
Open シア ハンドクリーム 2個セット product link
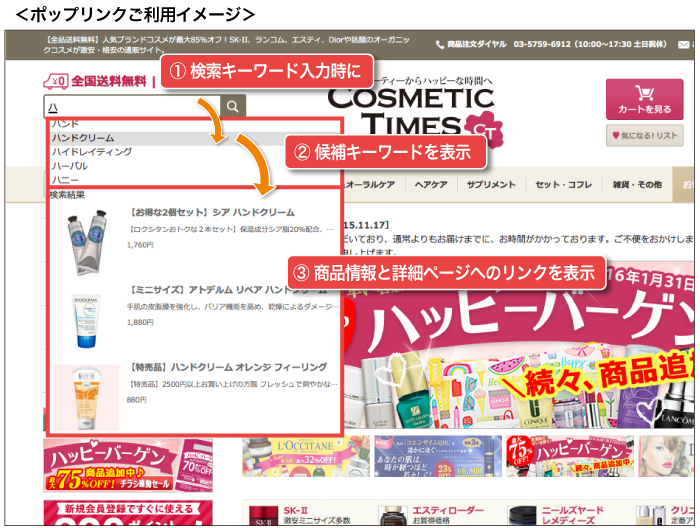point(212,212)
